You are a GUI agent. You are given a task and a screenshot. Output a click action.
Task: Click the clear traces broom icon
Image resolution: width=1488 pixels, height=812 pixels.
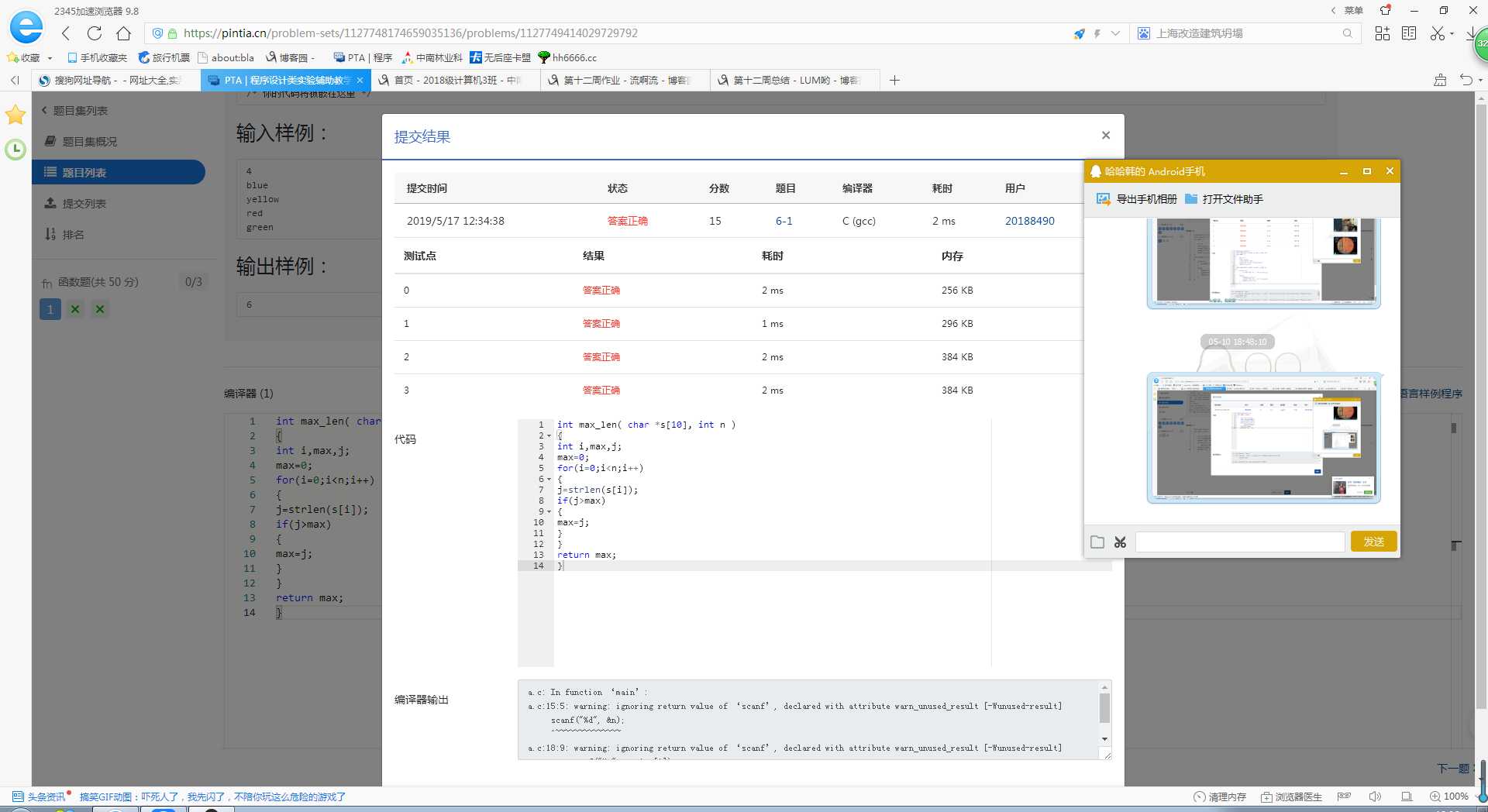tap(1440, 80)
